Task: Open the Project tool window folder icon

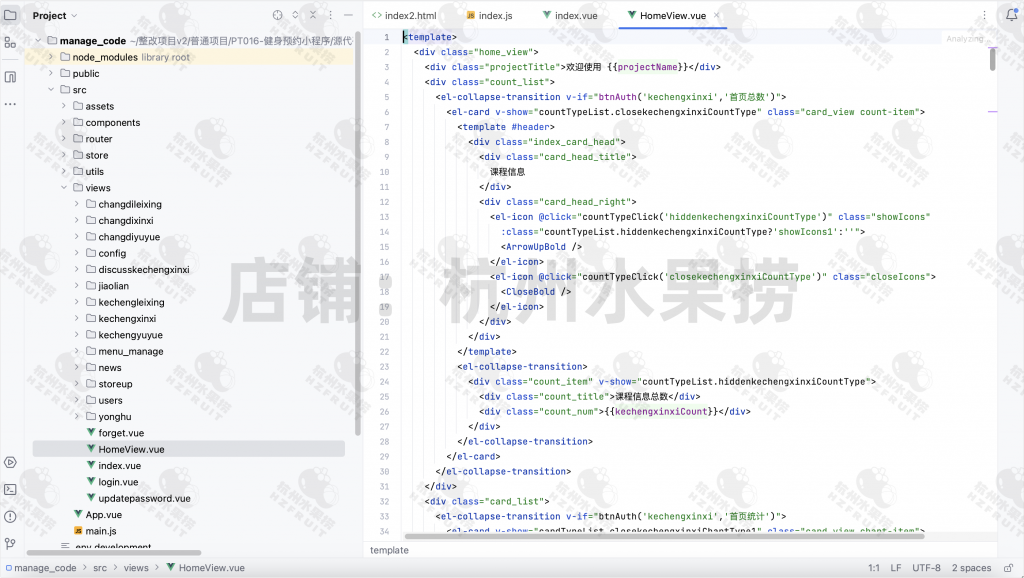Action: [x=10, y=15]
